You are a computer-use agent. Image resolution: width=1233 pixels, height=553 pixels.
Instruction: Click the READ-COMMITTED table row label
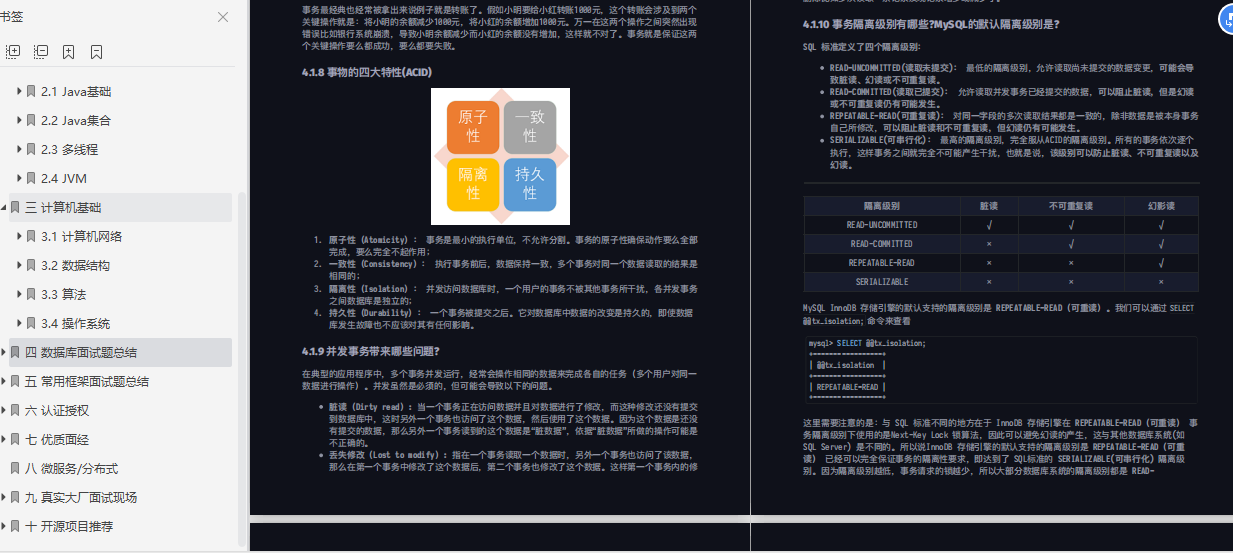(881, 243)
